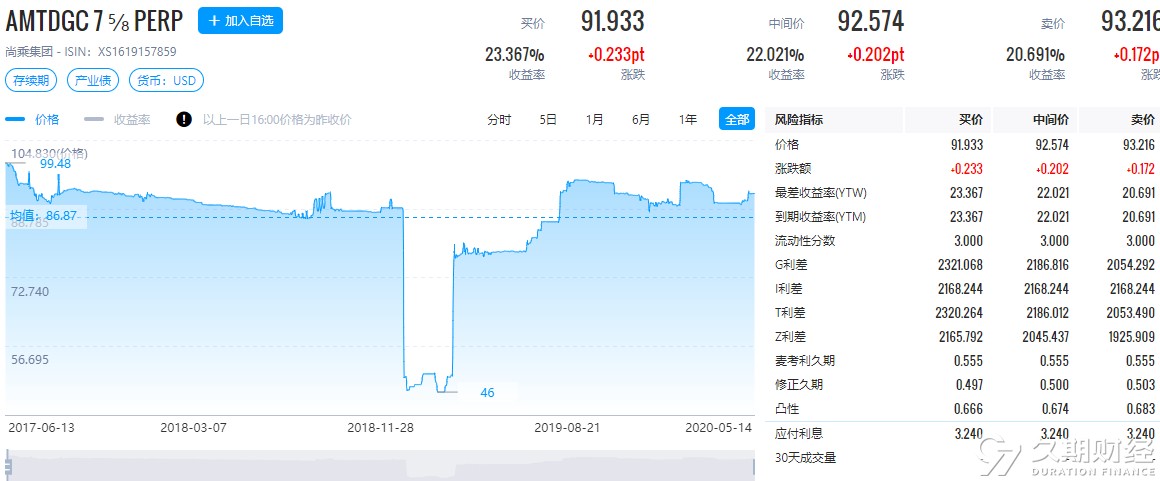Switch chart to 1月 range
1160x481 pixels.
(594, 119)
